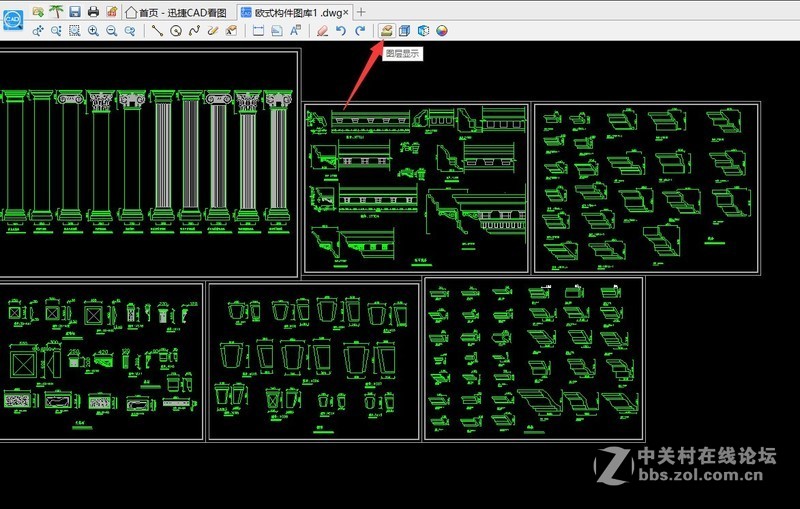
Task: Close the 欧式构件图库1.dwg tab
Action: click(345, 12)
